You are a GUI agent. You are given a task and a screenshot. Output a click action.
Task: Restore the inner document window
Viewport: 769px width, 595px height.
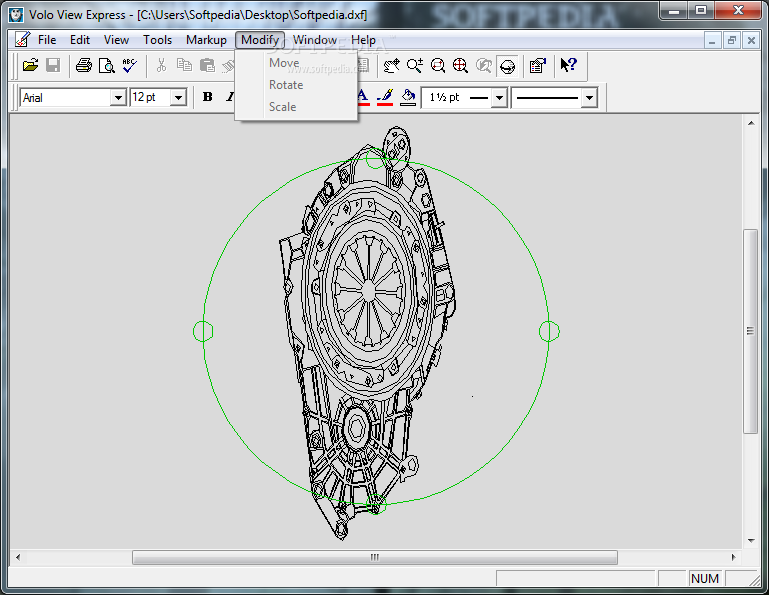(x=732, y=40)
